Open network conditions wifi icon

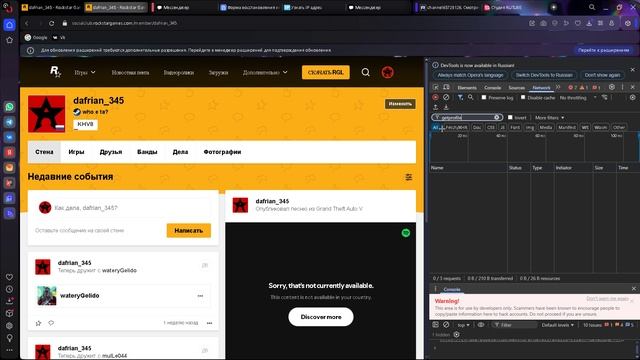[605, 98]
